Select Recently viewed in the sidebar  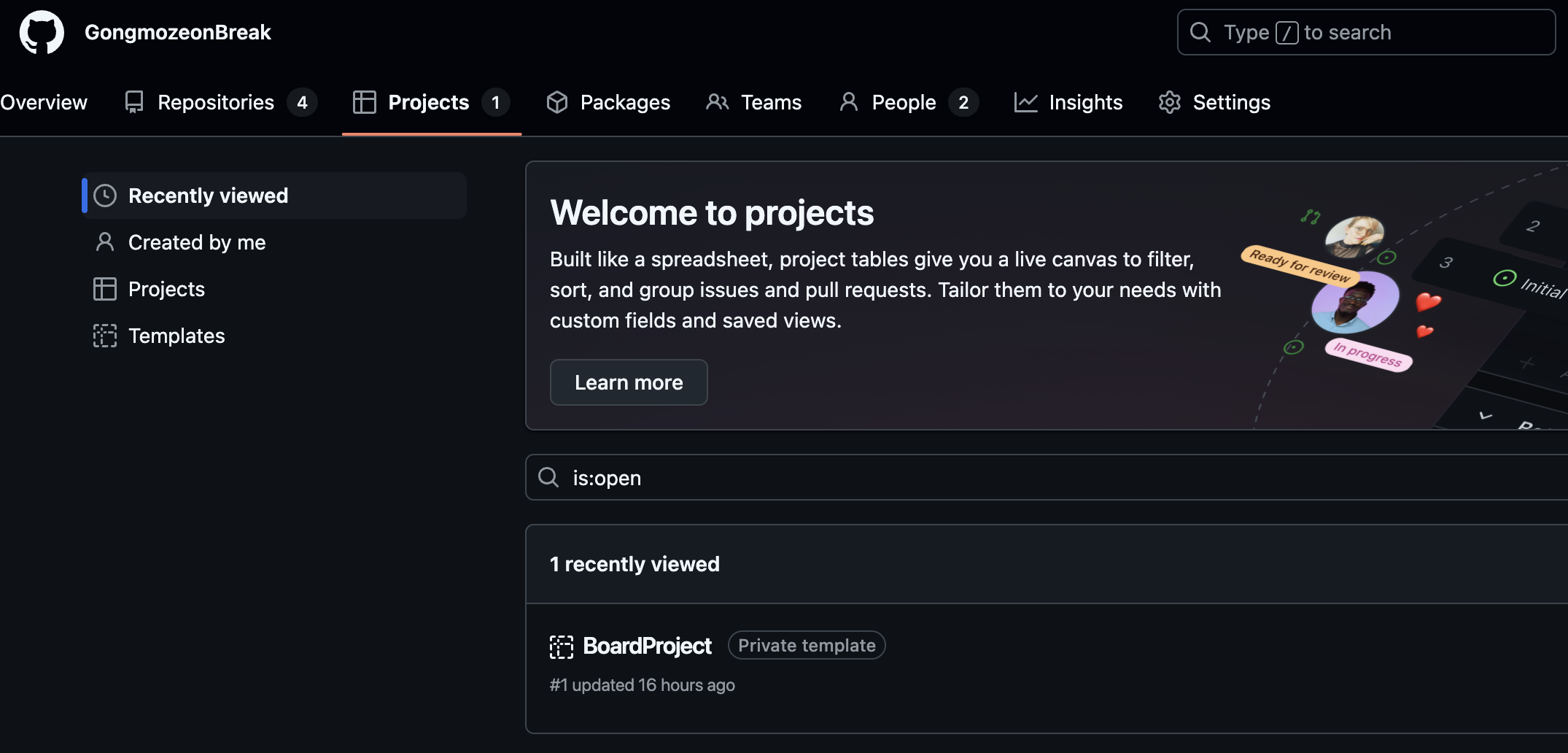click(x=274, y=196)
